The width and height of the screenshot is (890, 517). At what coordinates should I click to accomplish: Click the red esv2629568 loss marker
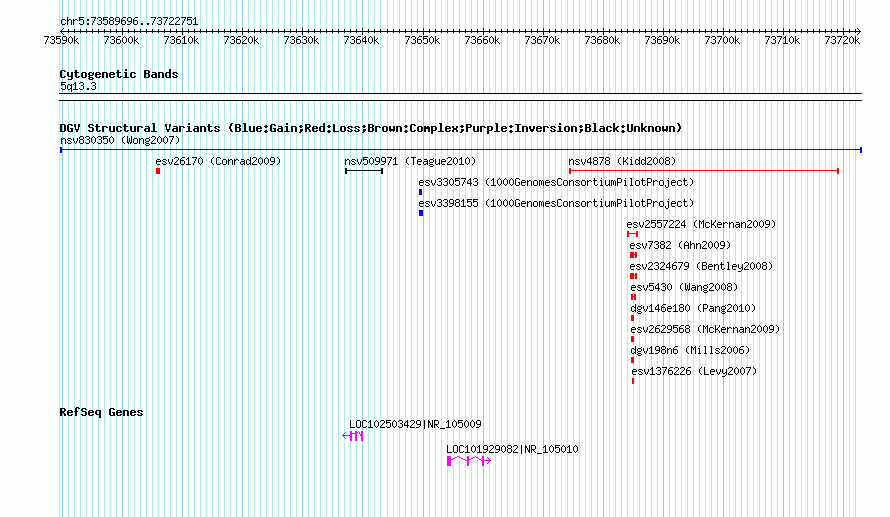click(x=632, y=339)
